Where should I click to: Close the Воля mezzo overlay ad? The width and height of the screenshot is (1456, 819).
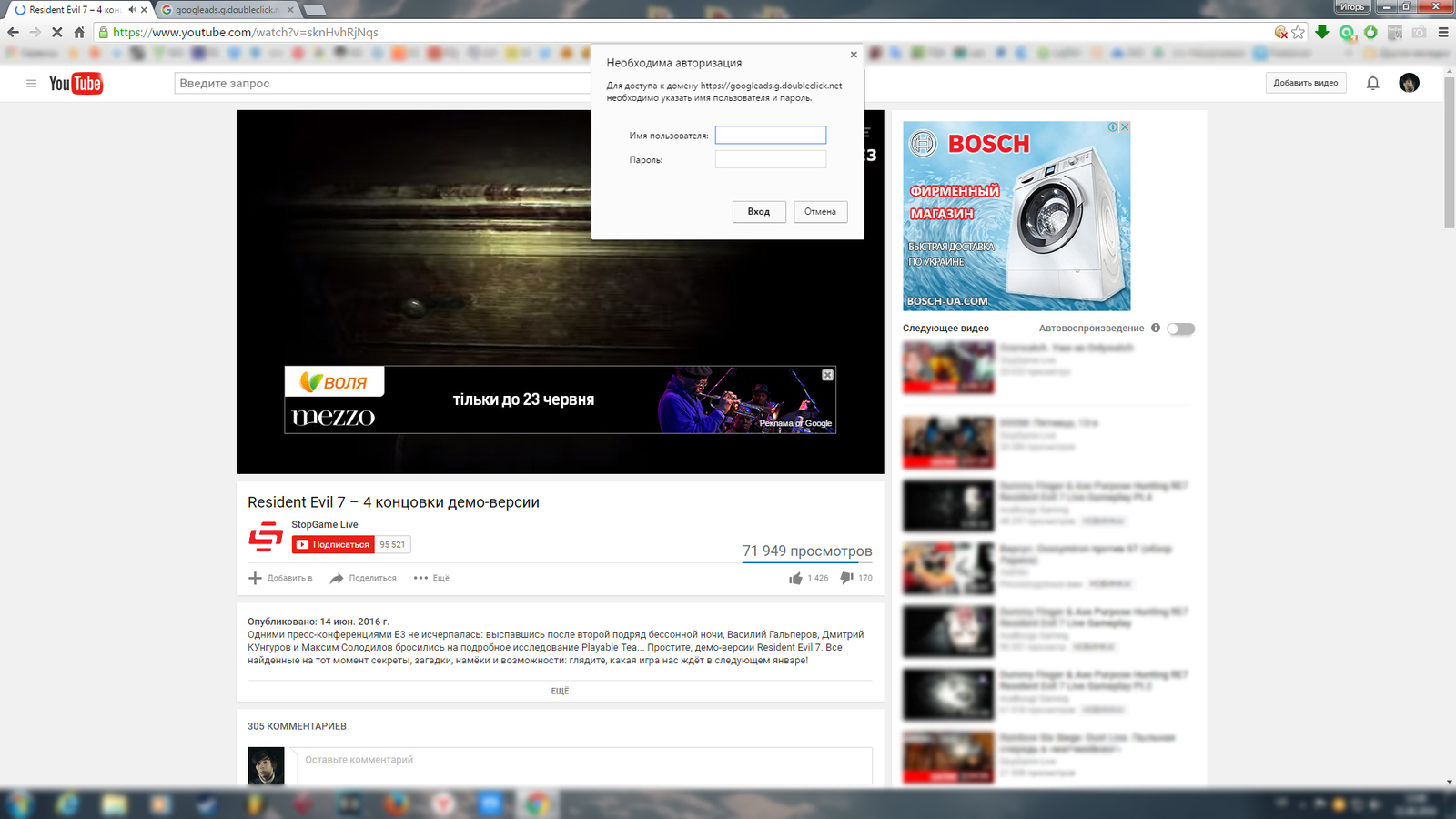(827, 375)
